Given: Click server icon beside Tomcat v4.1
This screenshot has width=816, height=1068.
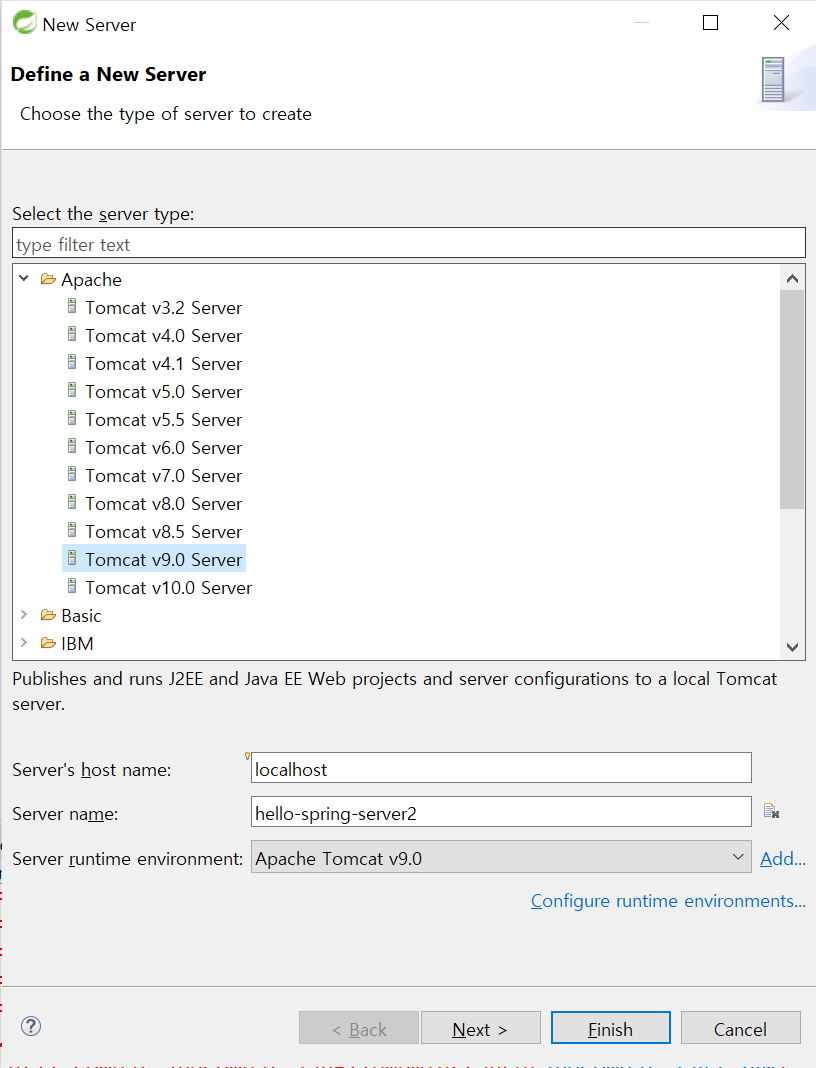Looking at the screenshot, I should click(x=72, y=362).
